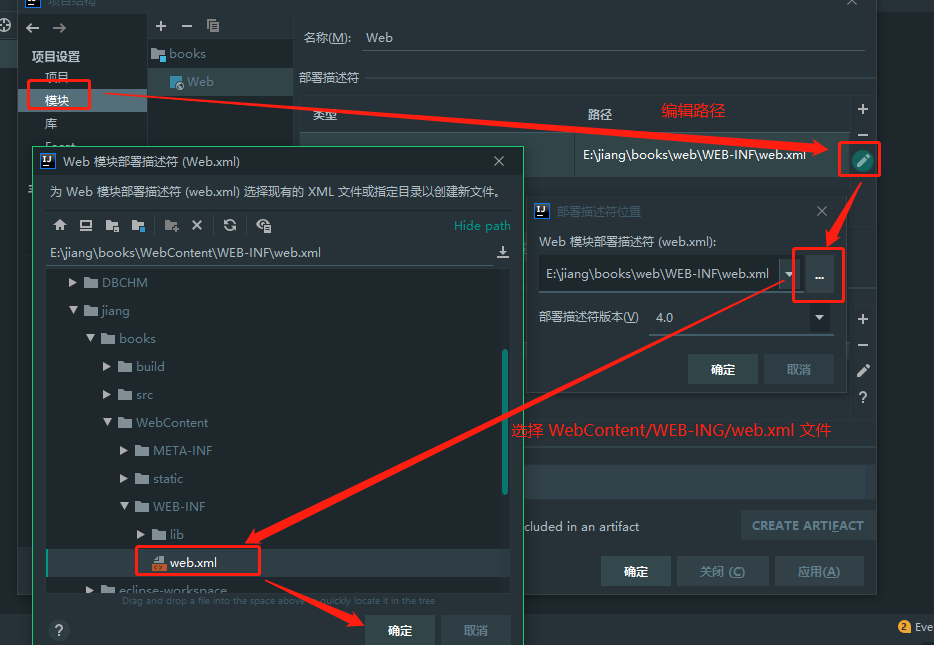Select the desktop directory icon
Image resolution: width=934 pixels, height=645 pixels.
86,226
